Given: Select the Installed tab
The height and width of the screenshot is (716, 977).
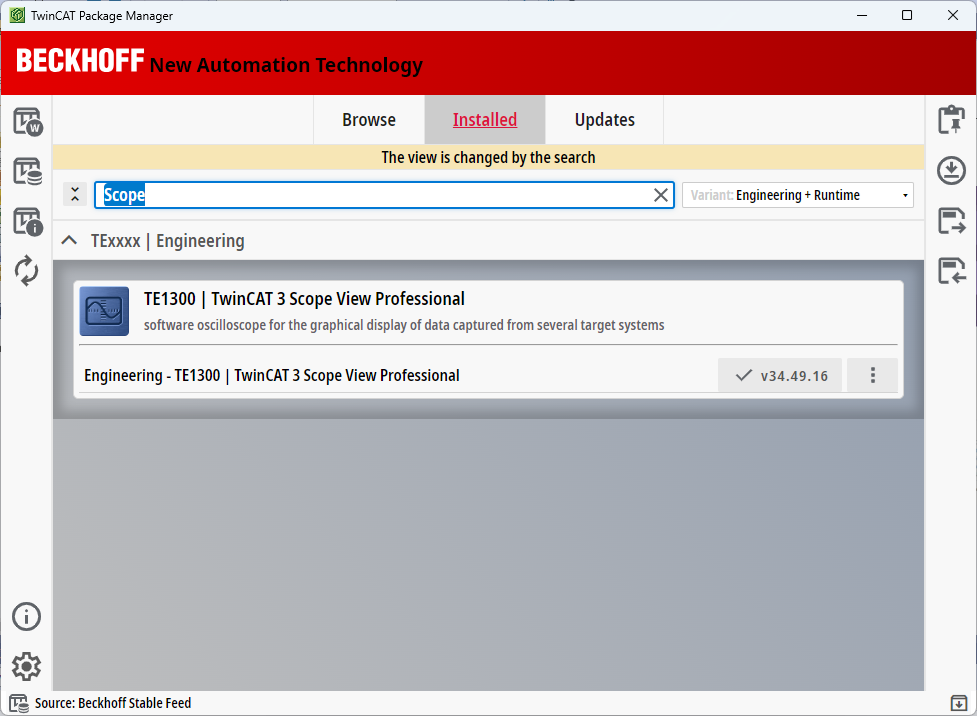Looking at the screenshot, I should (485, 120).
